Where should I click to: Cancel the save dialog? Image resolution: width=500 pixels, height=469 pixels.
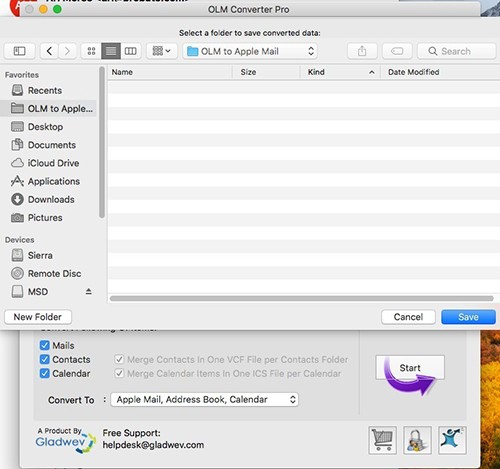click(408, 317)
